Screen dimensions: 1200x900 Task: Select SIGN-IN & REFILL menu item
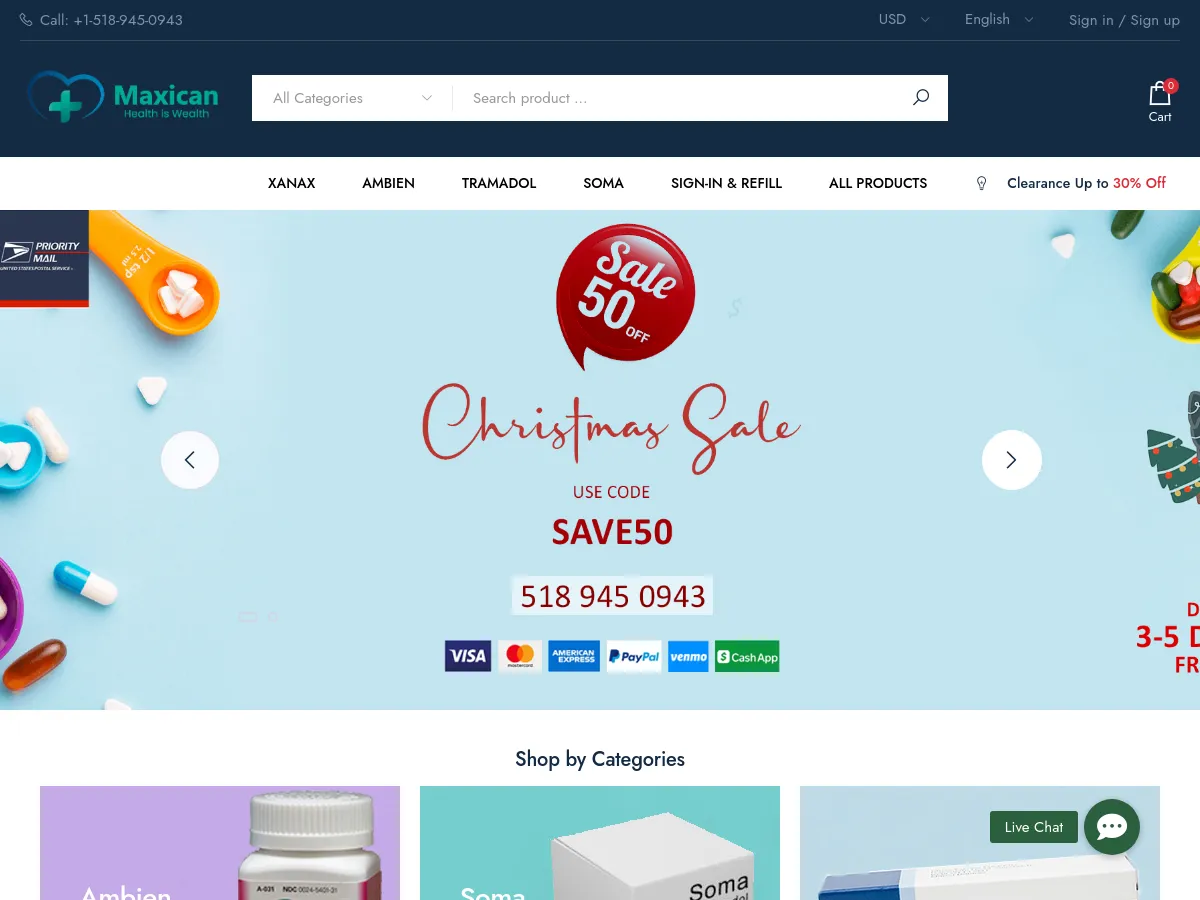pyautogui.click(x=727, y=183)
